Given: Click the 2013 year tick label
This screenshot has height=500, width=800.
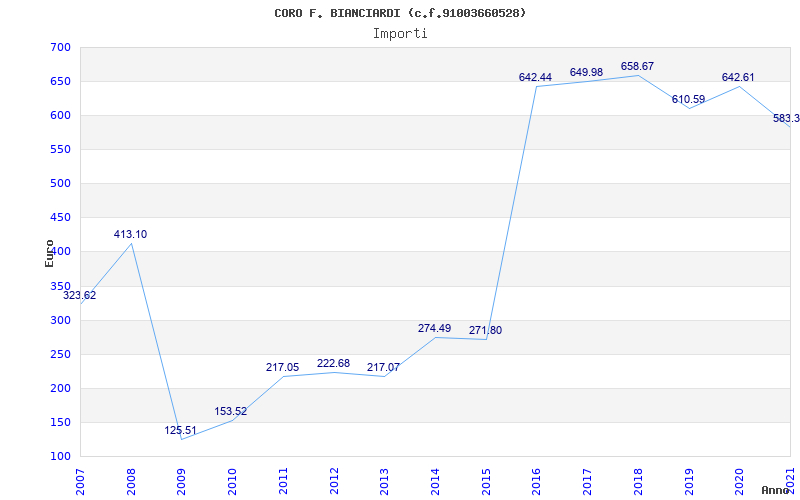Looking at the screenshot, I should click(385, 482).
